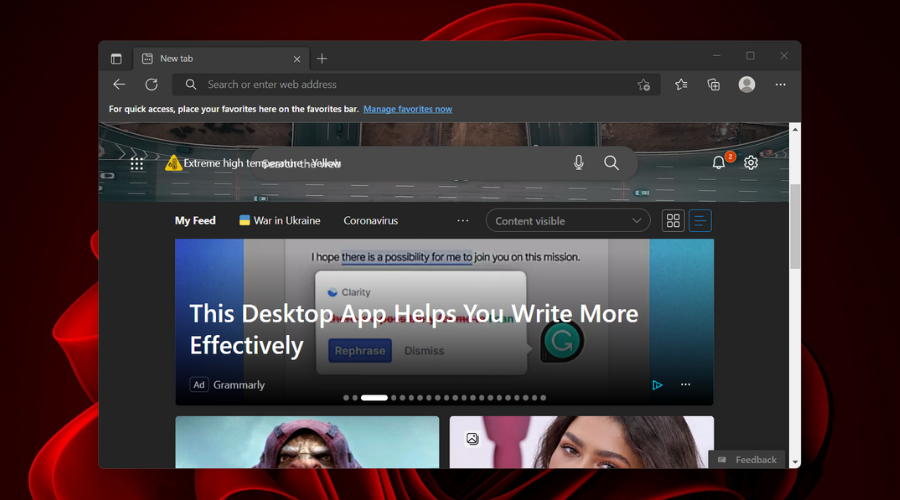Maximize the Edge window
Image resolution: width=900 pixels, height=500 pixels.
(x=750, y=56)
